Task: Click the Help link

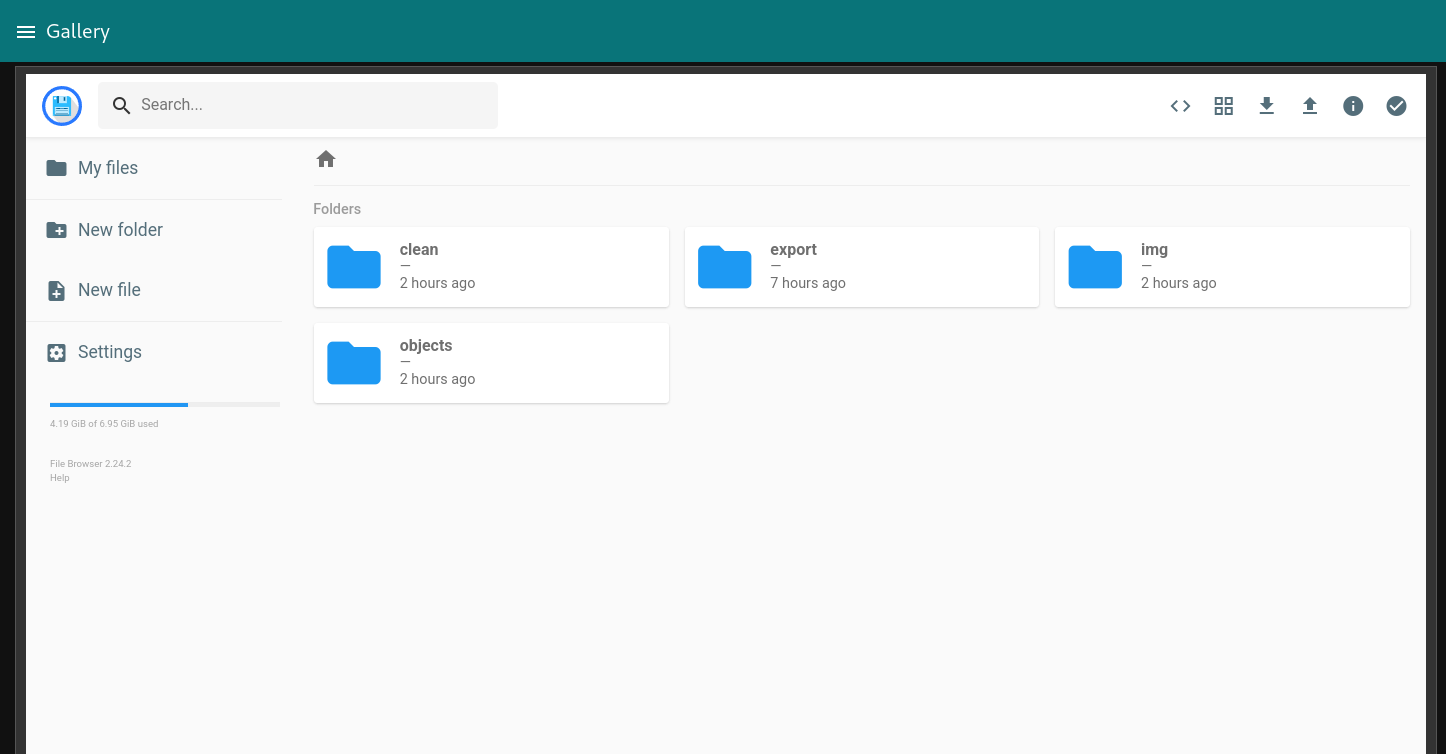Action: point(60,478)
